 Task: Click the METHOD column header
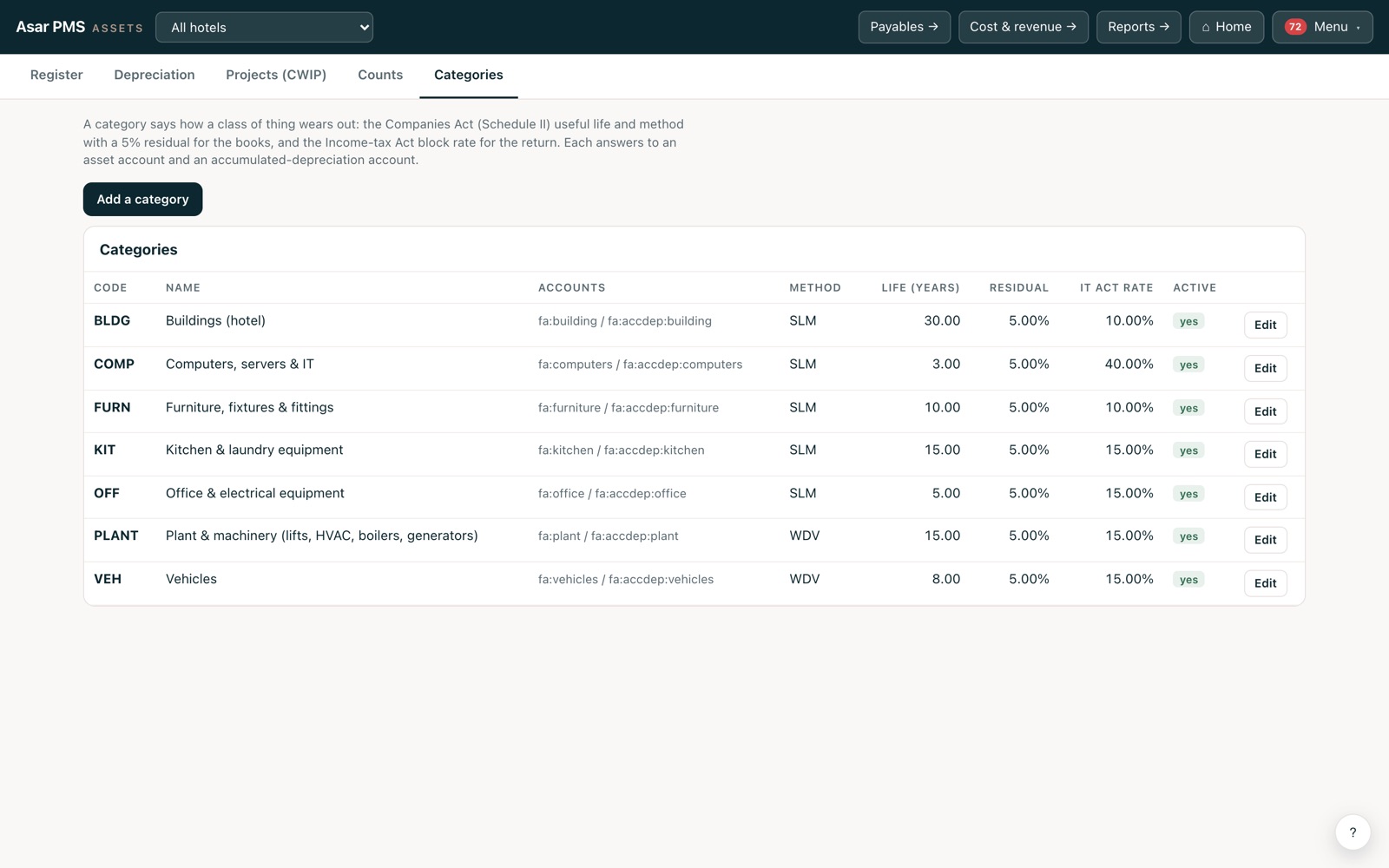coord(815,288)
